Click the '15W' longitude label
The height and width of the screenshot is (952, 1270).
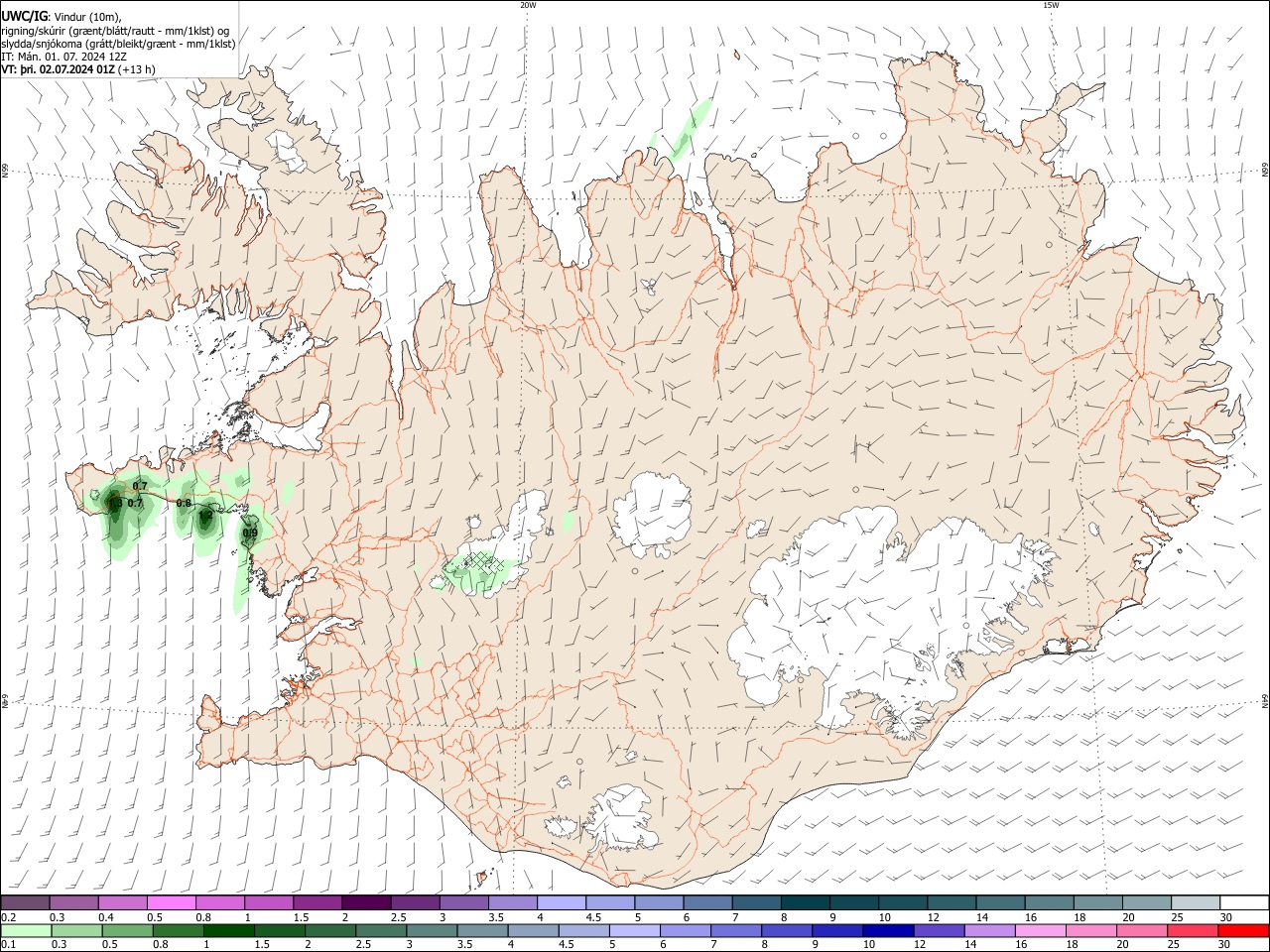coord(1051,5)
